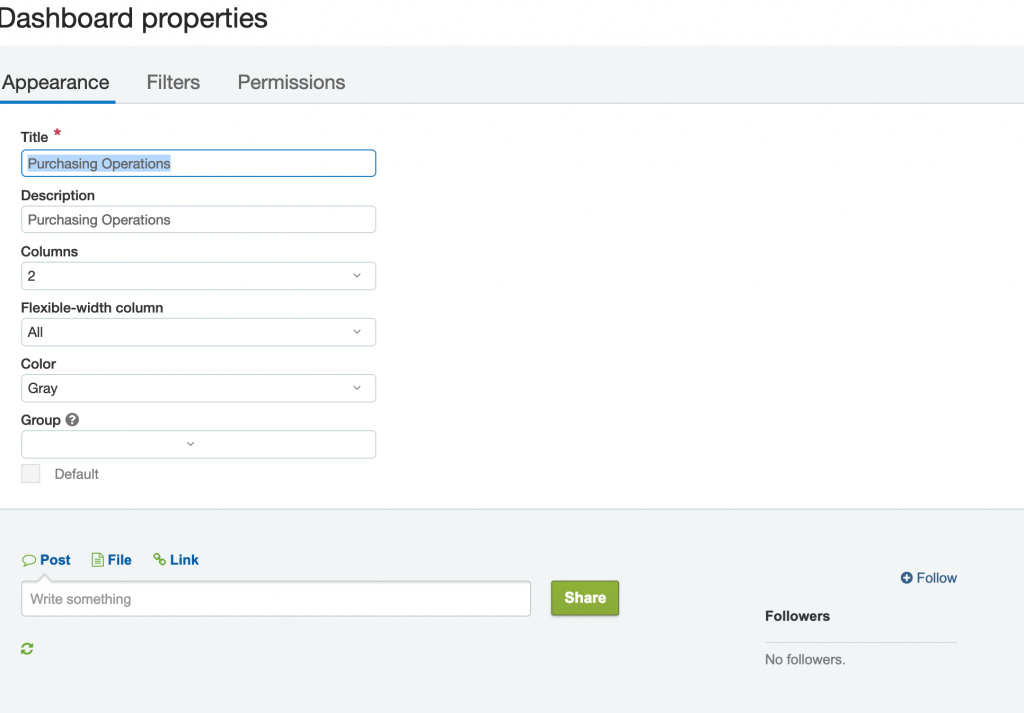Click the Group help question mark icon
Viewport: 1024px width, 713px height.
[x=72, y=420]
